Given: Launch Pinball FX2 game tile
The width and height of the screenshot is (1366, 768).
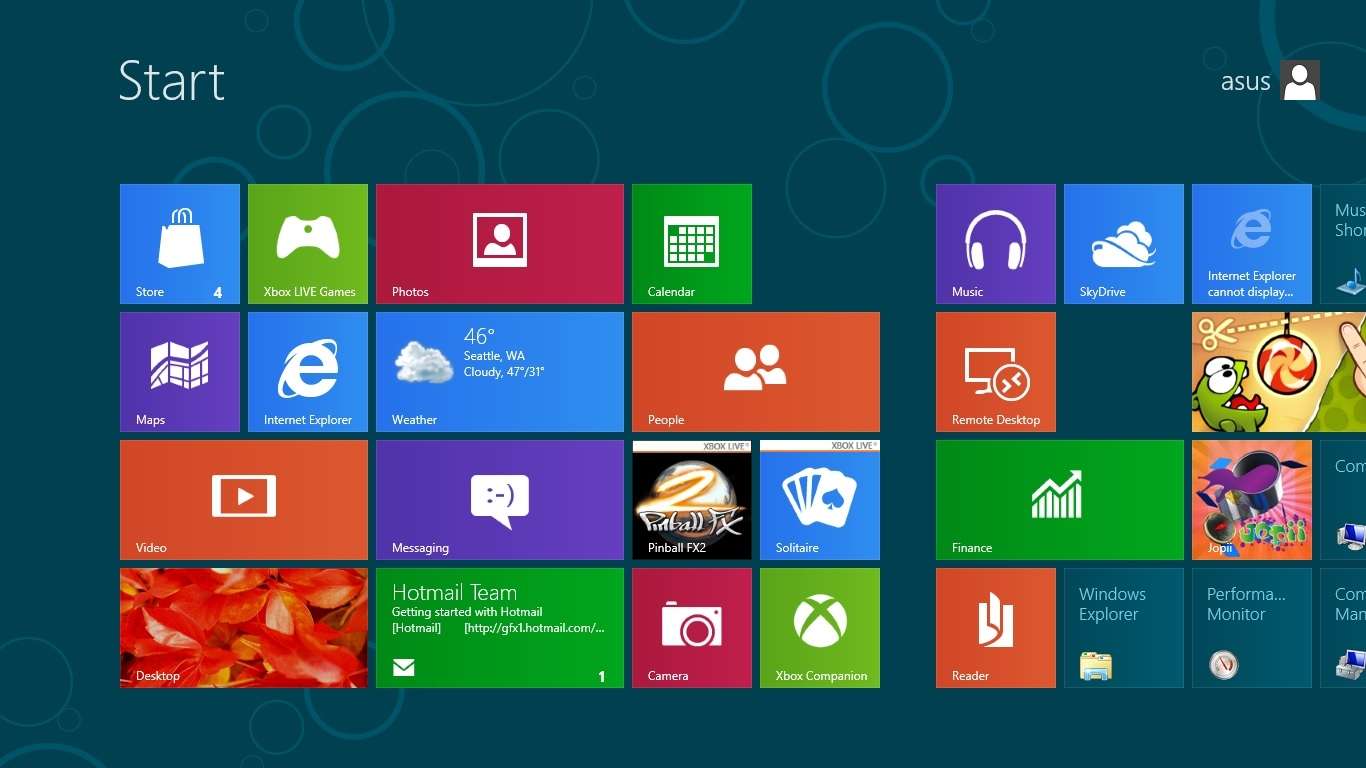Looking at the screenshot, I should click(x=692, y=500).
